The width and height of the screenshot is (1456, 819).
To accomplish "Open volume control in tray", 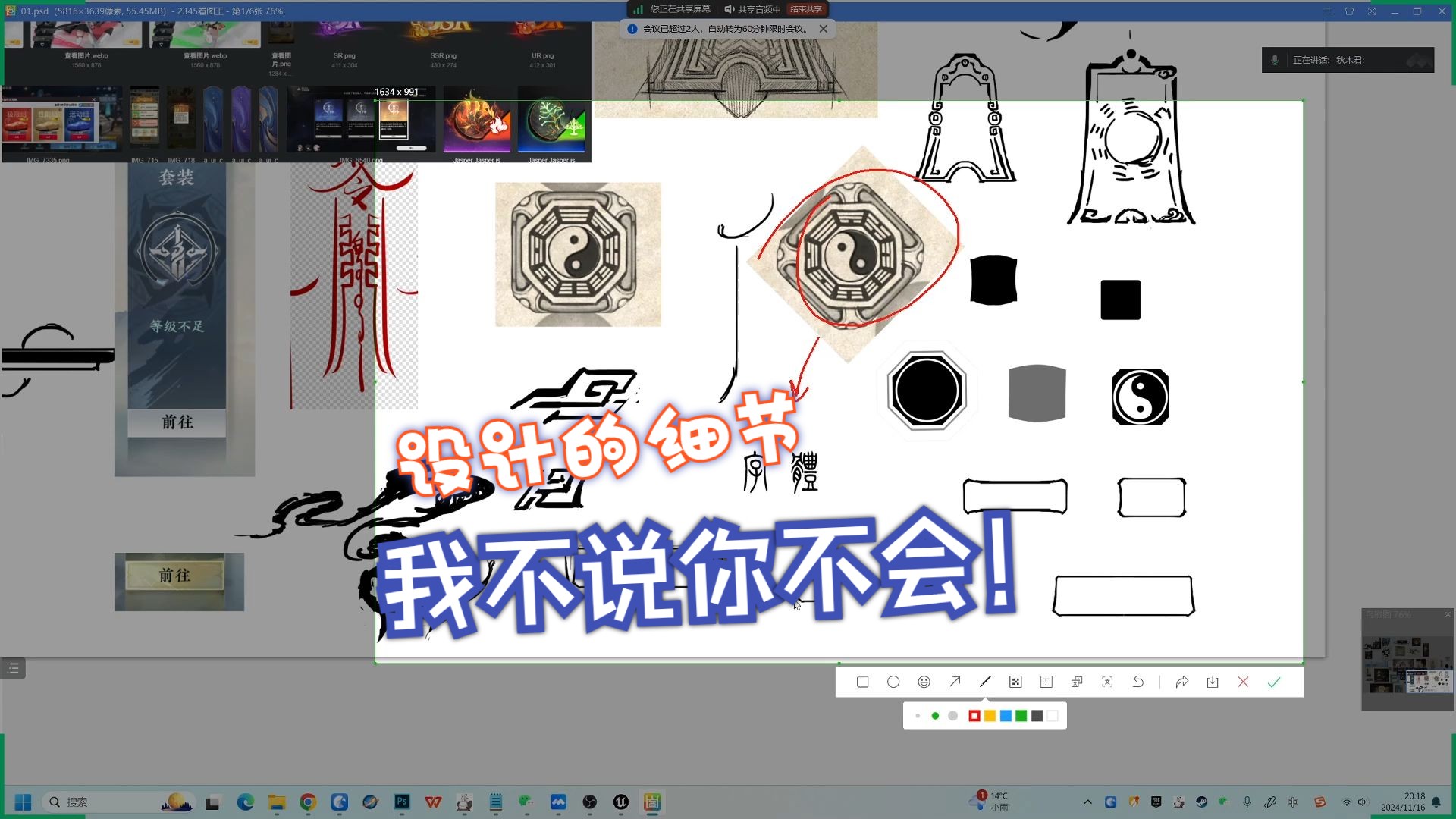I will [1363, 802].
